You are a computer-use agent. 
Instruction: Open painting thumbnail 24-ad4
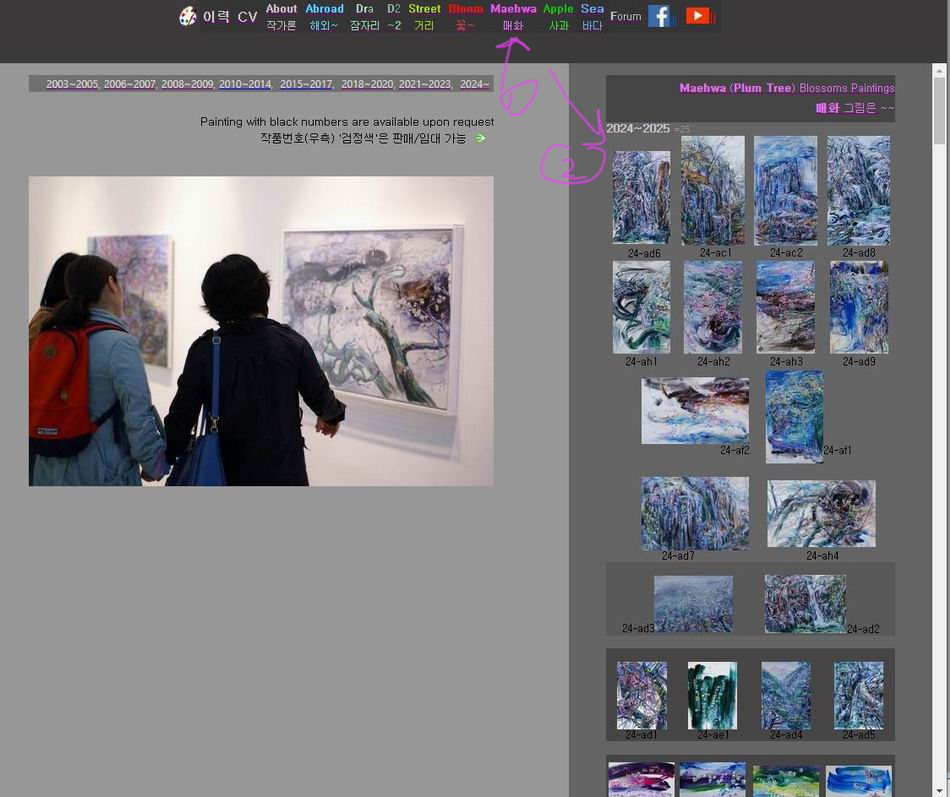click(x=785, y=695)
